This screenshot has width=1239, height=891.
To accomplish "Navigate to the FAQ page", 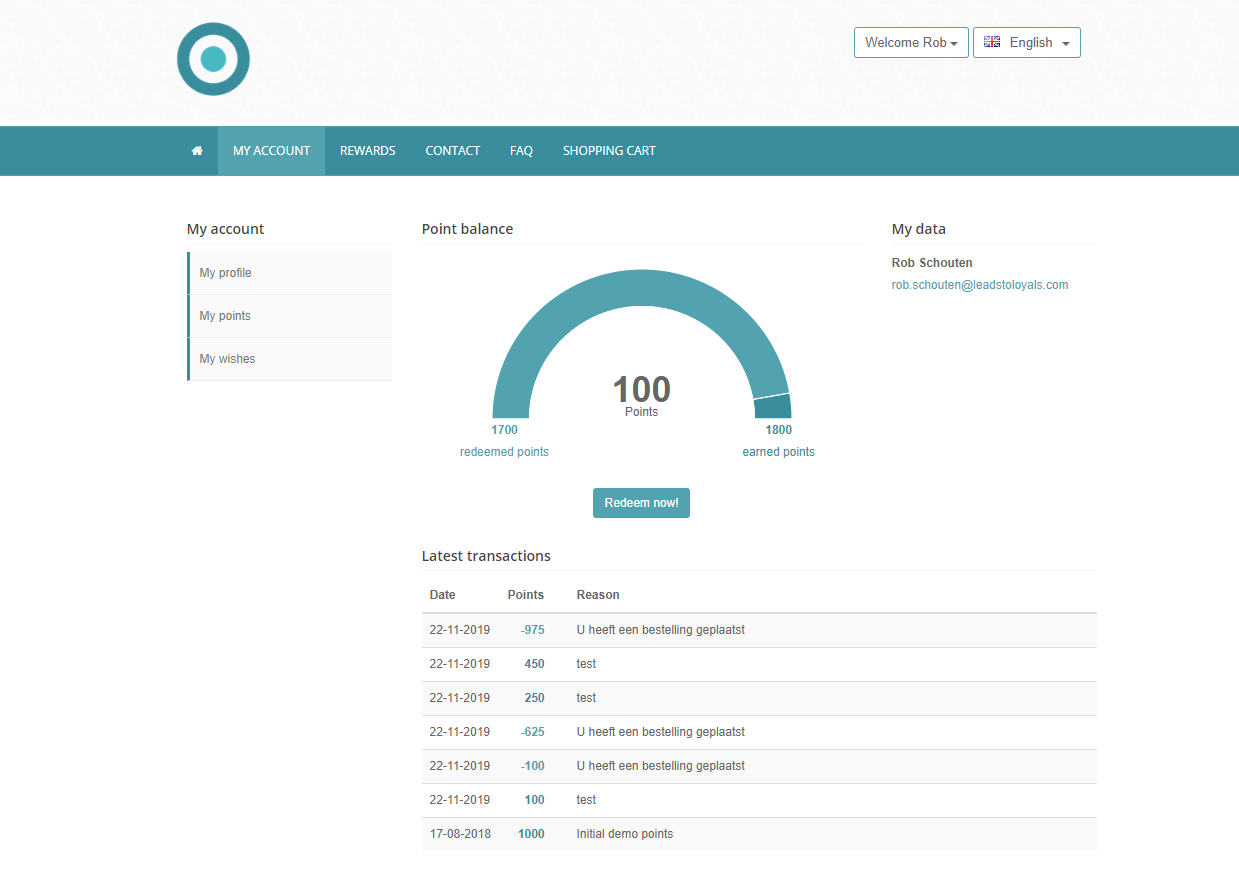I will [521, 151].
